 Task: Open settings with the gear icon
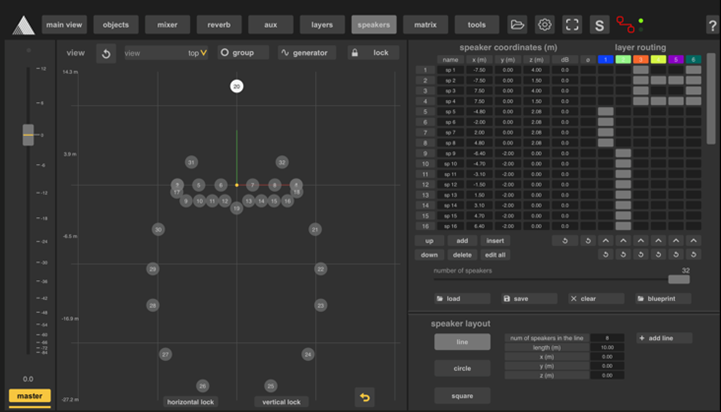pos(545,24)
